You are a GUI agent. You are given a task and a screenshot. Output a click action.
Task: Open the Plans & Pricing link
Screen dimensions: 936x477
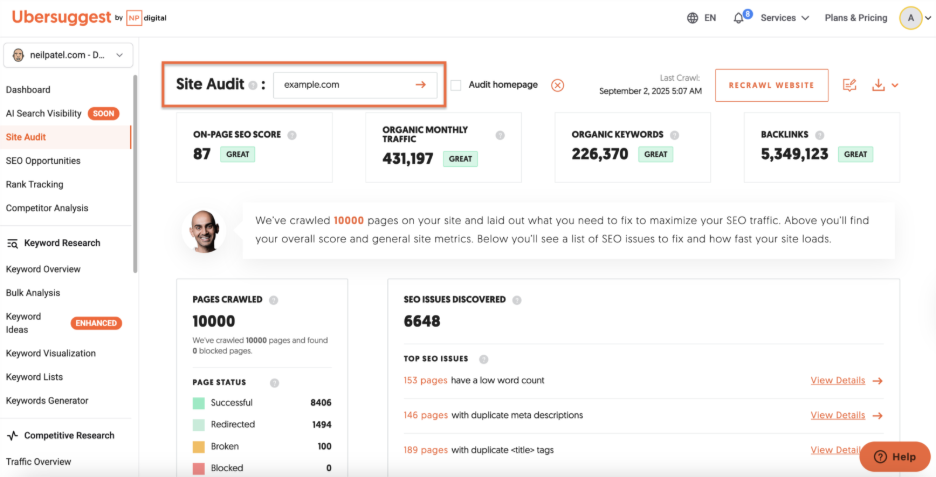856,18
